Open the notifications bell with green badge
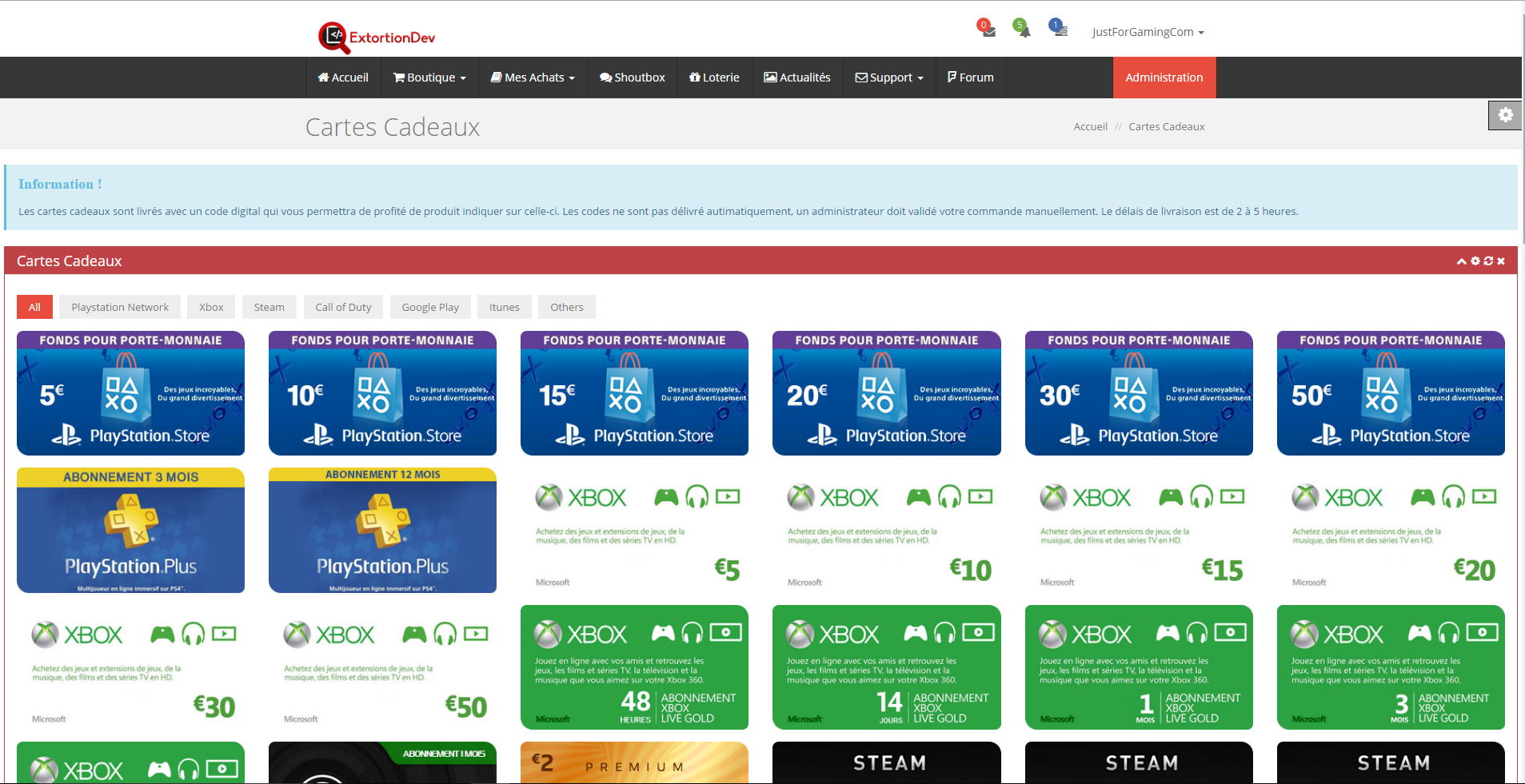 (x=1021, y=29)
